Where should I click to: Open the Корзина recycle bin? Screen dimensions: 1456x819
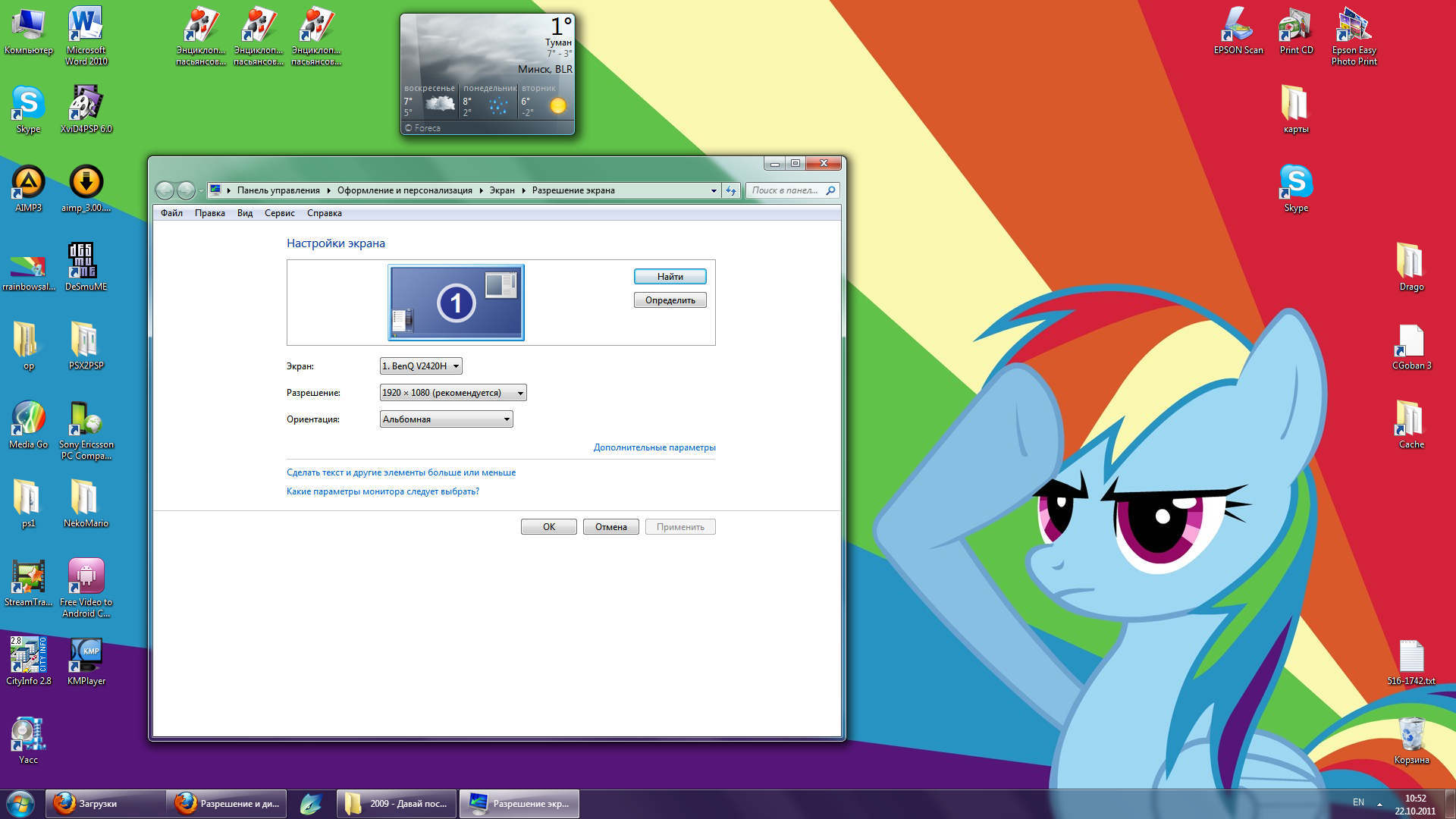click(1411, 736)
